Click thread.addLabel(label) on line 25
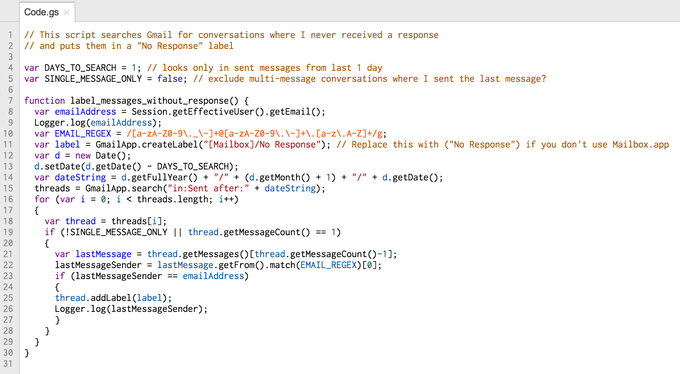 pos(113,298)
